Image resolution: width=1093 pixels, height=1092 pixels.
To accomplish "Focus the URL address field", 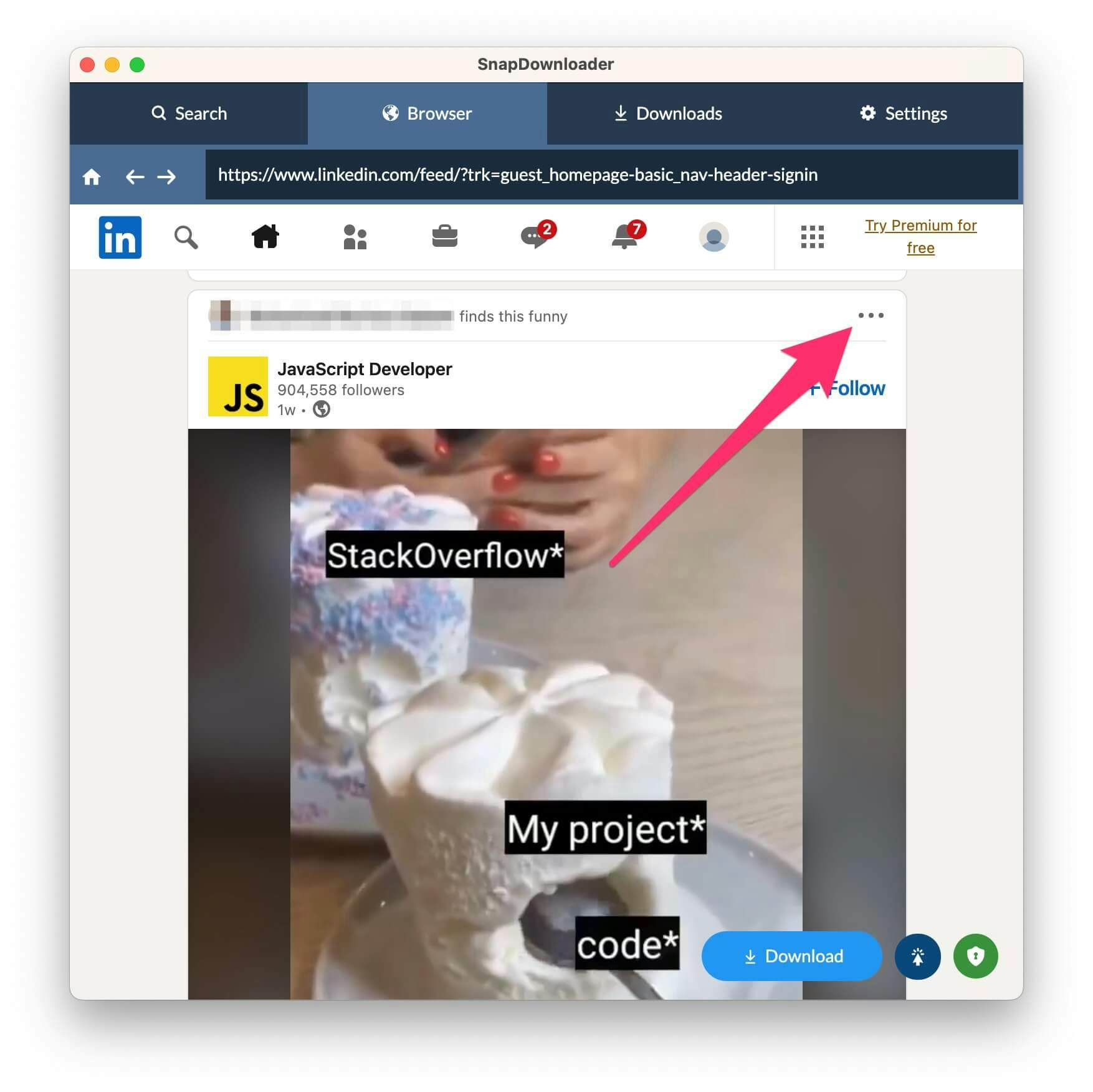I will [611, 175].
